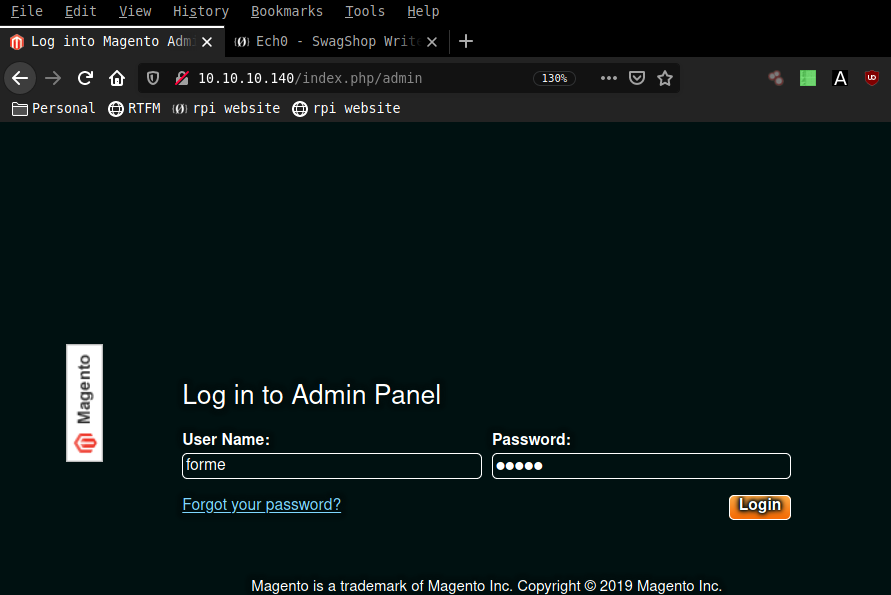Open the green square extension icon
Image resolution: width=891 pixels, height=595 pixels.
pos(808,78)
